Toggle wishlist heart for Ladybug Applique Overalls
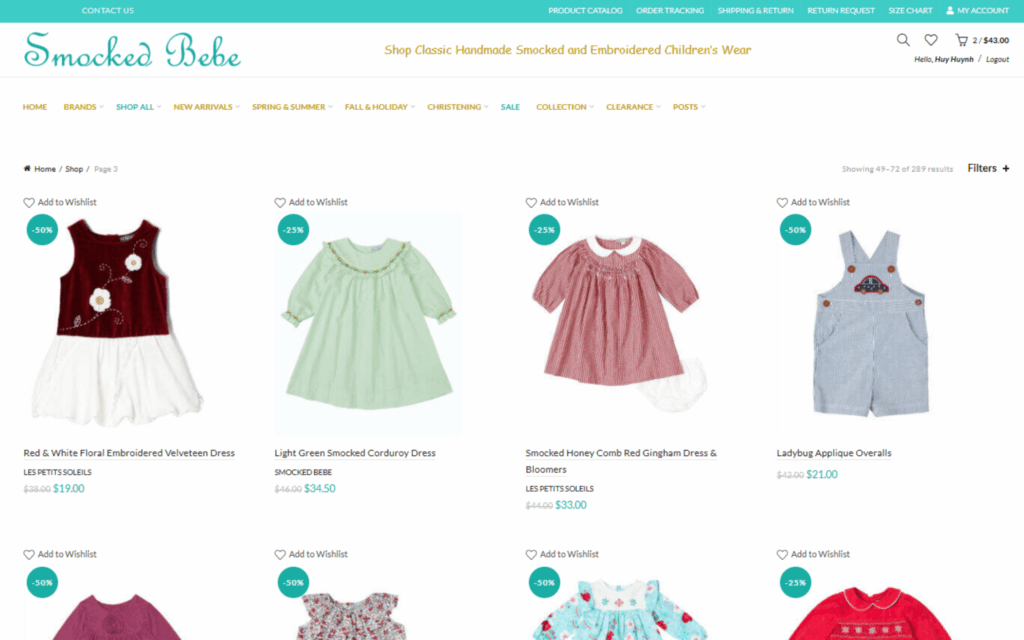The image size is (1024, 640). pyautogui.click(x=782, y=202)
